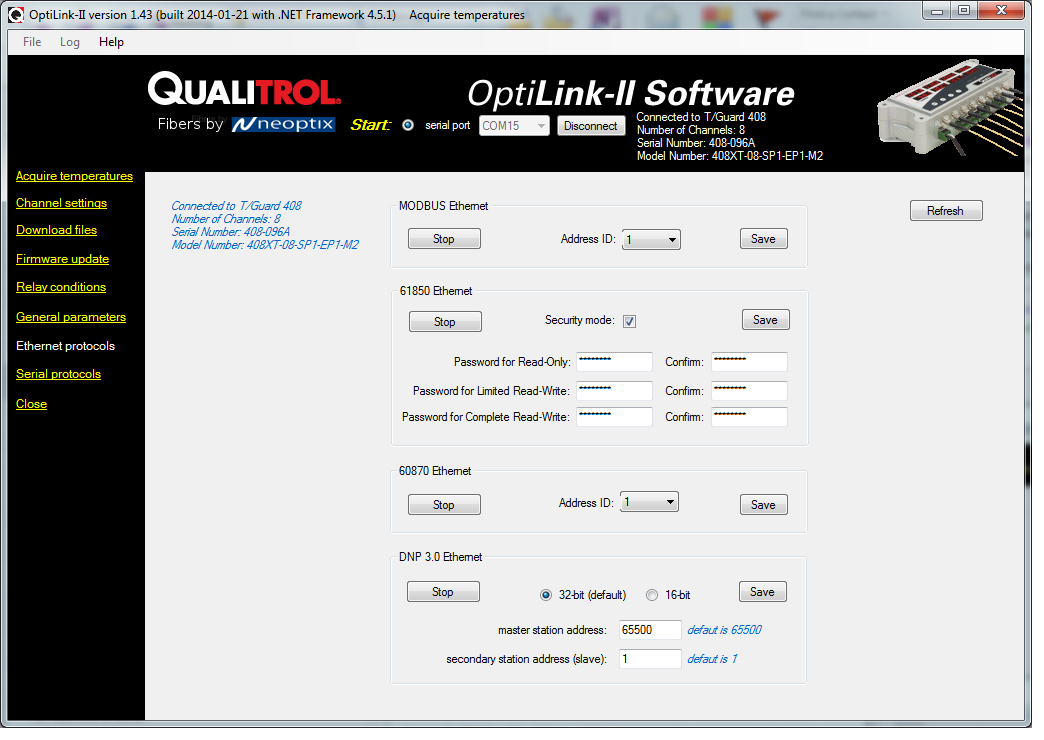Toggle the Security mode checkbox
The image size is (1044, 740).
click(630, 321)
